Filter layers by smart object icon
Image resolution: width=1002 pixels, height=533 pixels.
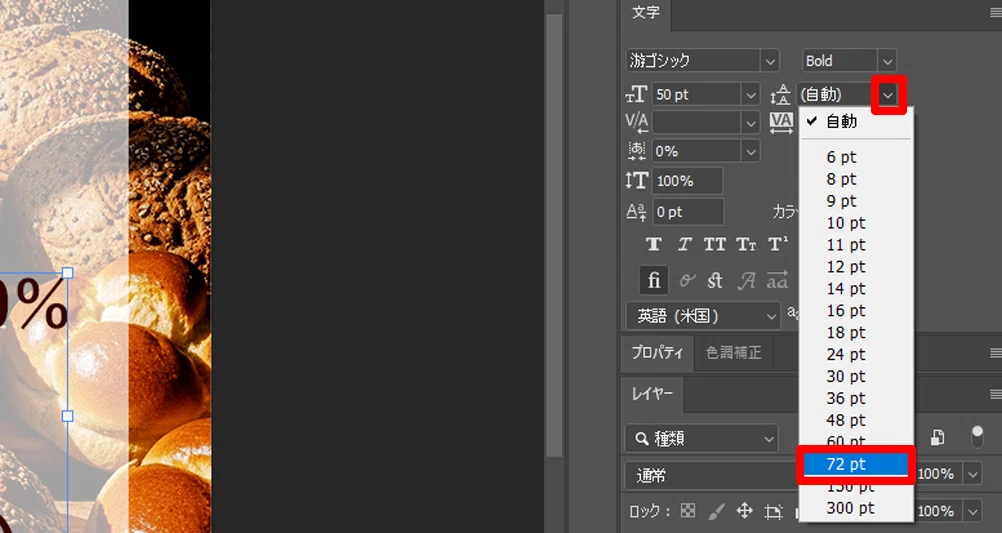pyautogui.click(x=937, y=438)
